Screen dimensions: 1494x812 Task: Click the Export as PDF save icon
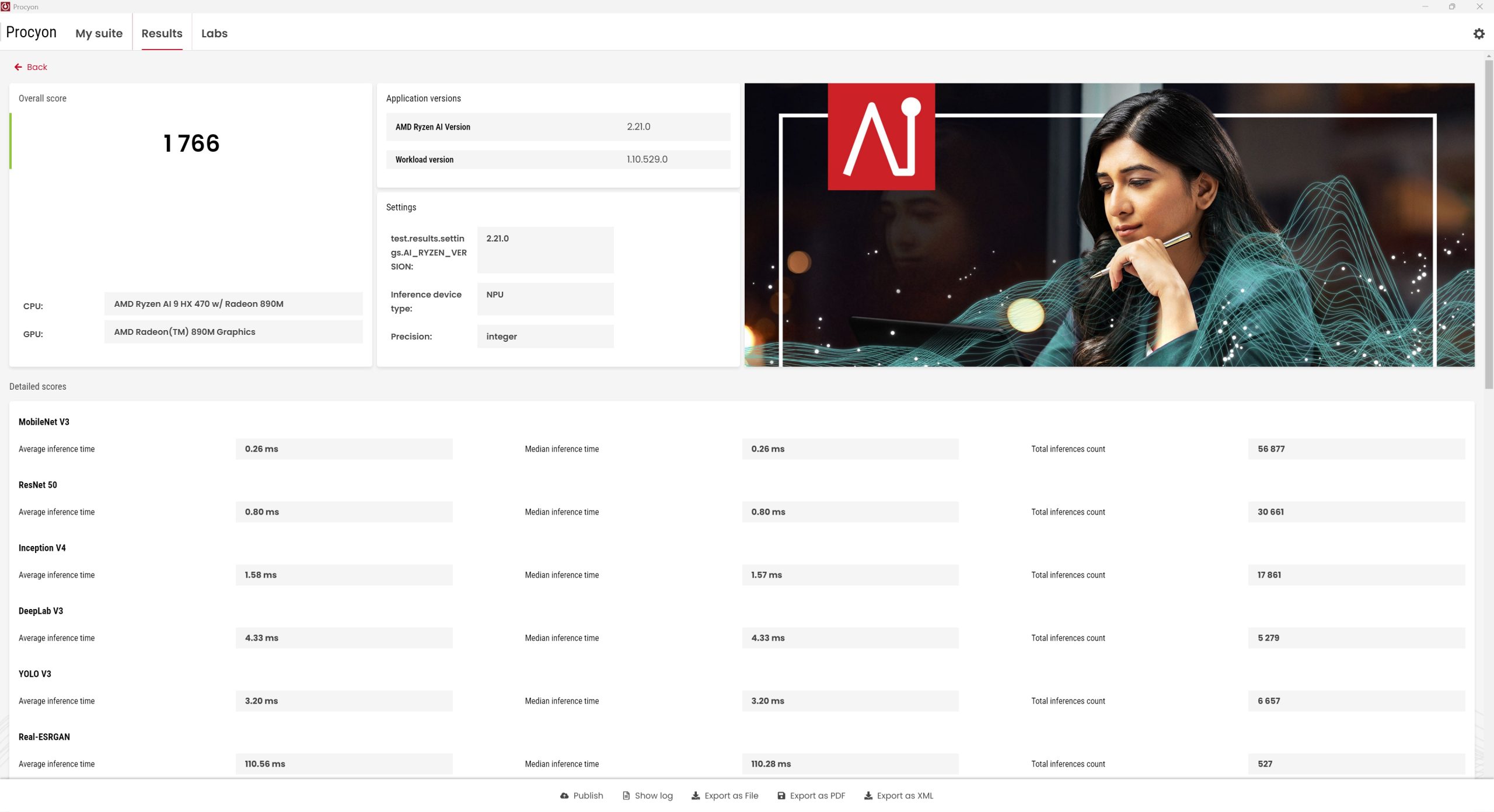781,796
